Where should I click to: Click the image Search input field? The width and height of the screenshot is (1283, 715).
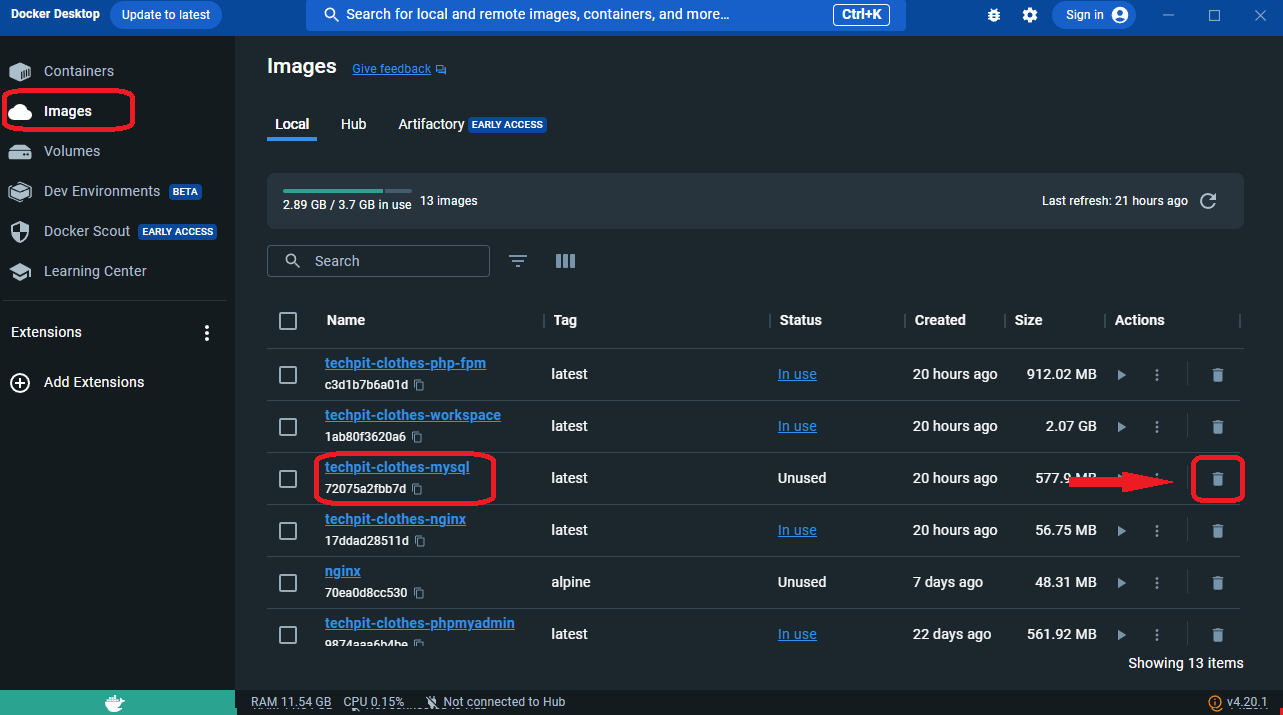coord(390,261)
